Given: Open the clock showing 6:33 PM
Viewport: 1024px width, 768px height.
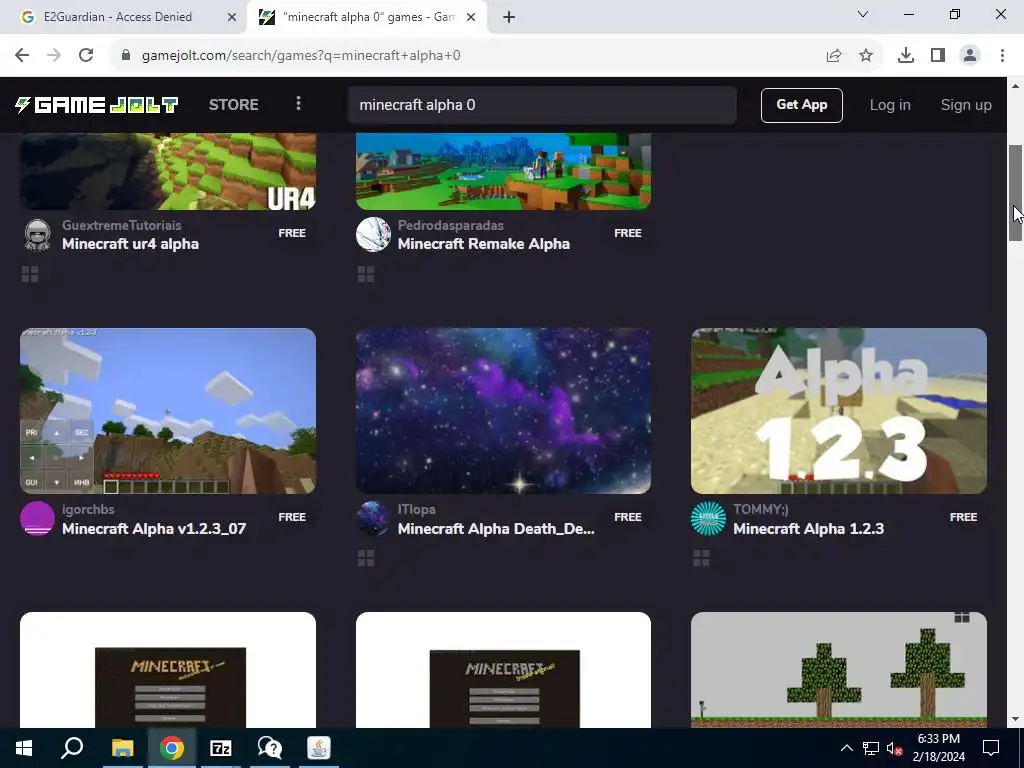Looking at the screenshot, I should tap(938, 748).
